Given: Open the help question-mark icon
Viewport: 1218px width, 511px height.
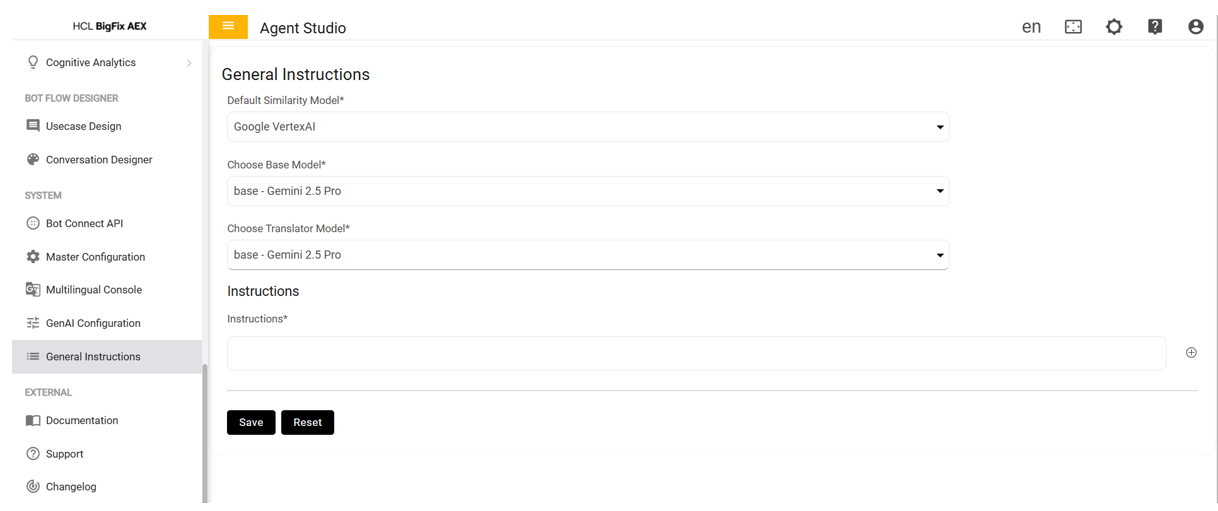Looking at the screenshot, I should [1155, 27].
